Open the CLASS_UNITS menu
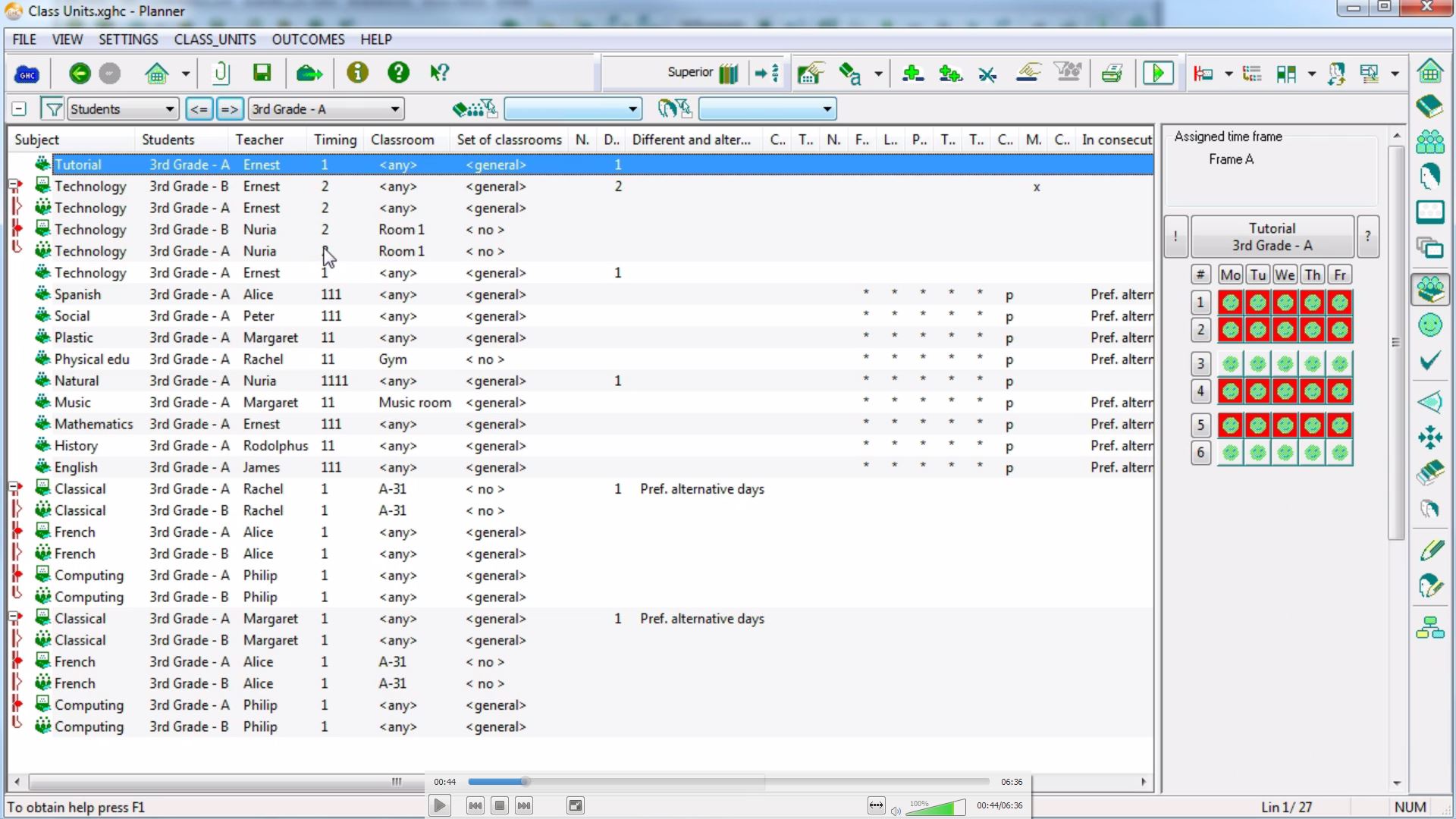 coord(215,39)
